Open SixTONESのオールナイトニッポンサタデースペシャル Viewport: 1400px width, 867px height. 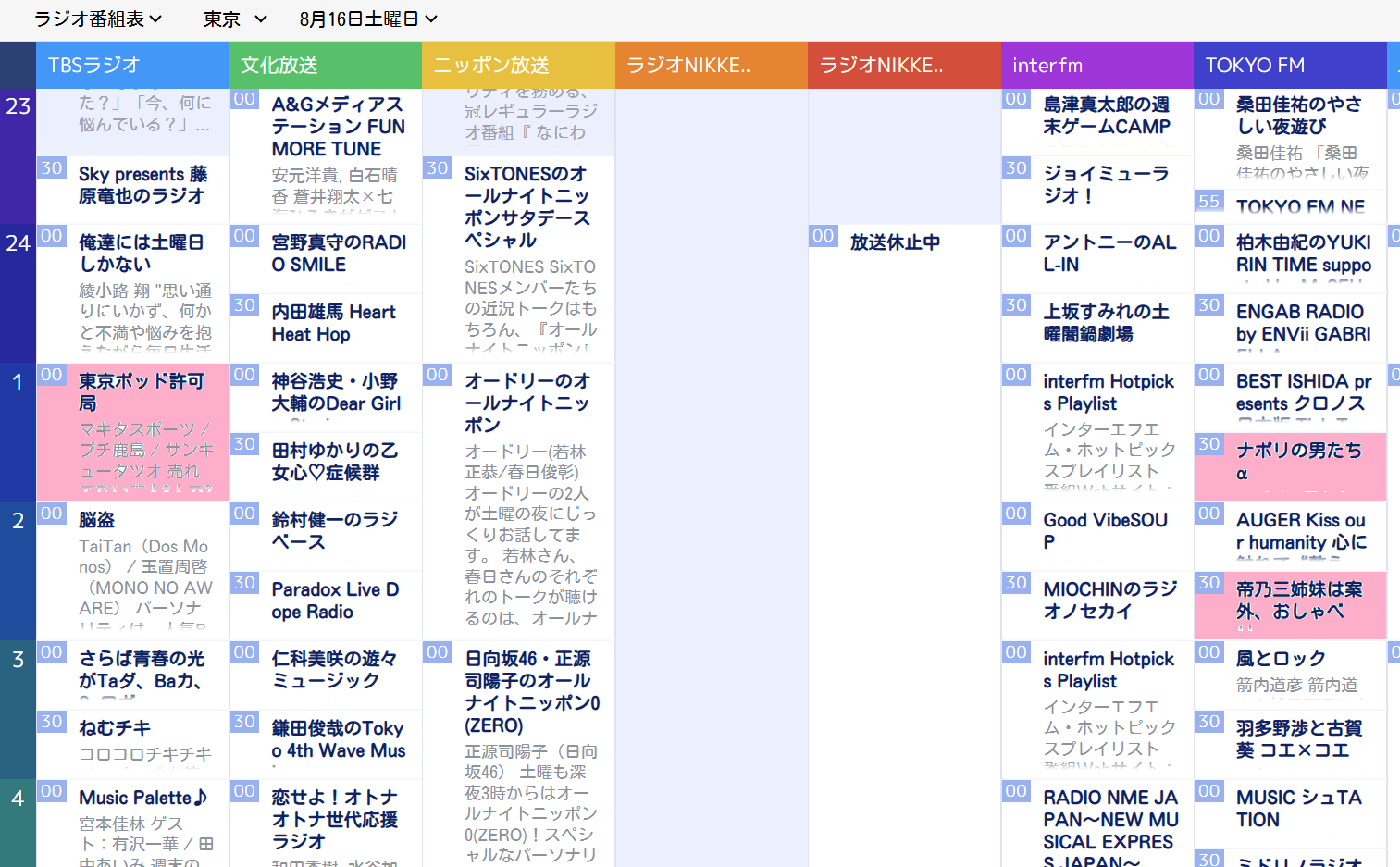pyautogui.click(x=518, y=259)
